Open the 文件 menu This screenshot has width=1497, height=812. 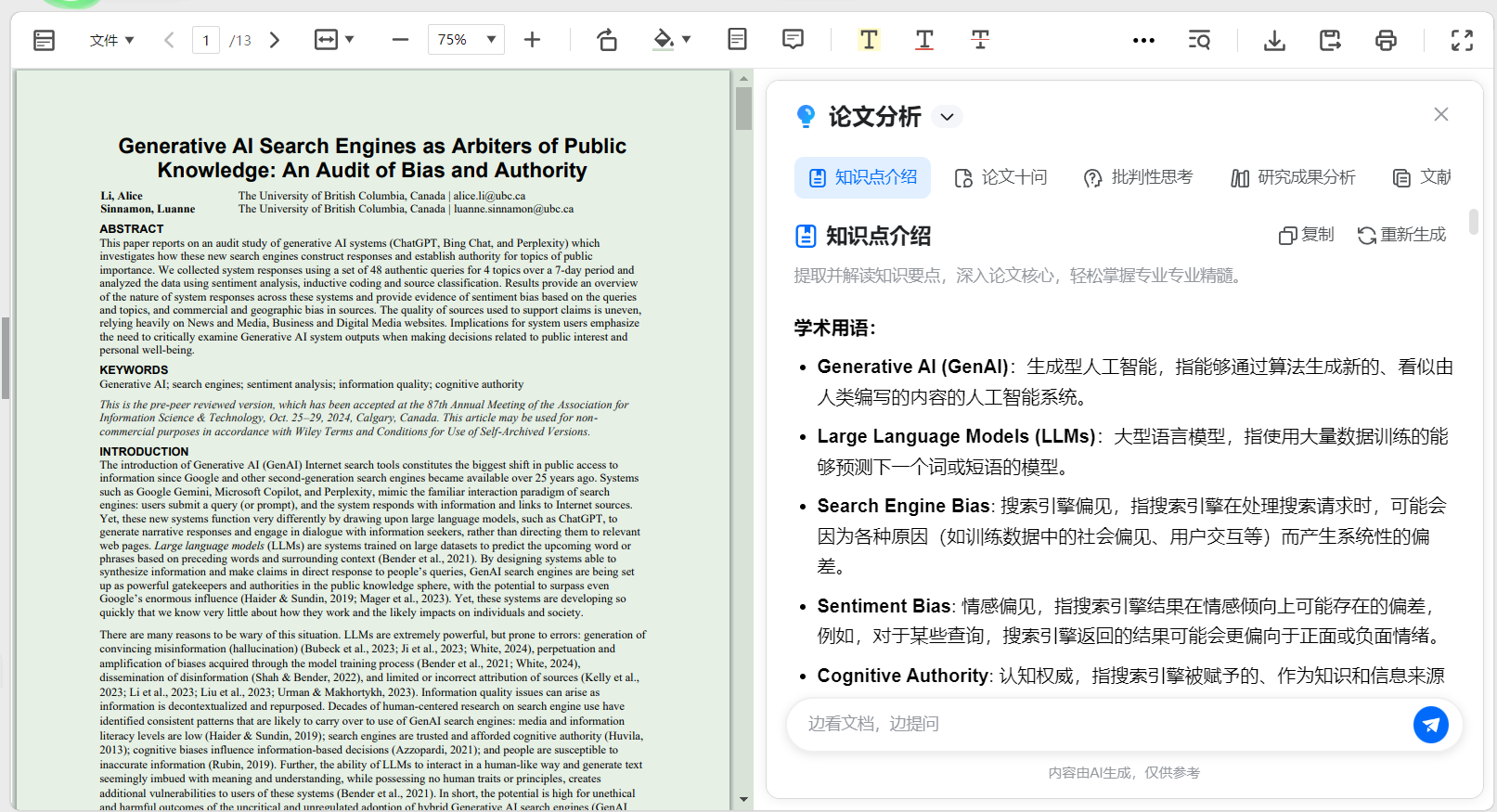pos(111,40)
